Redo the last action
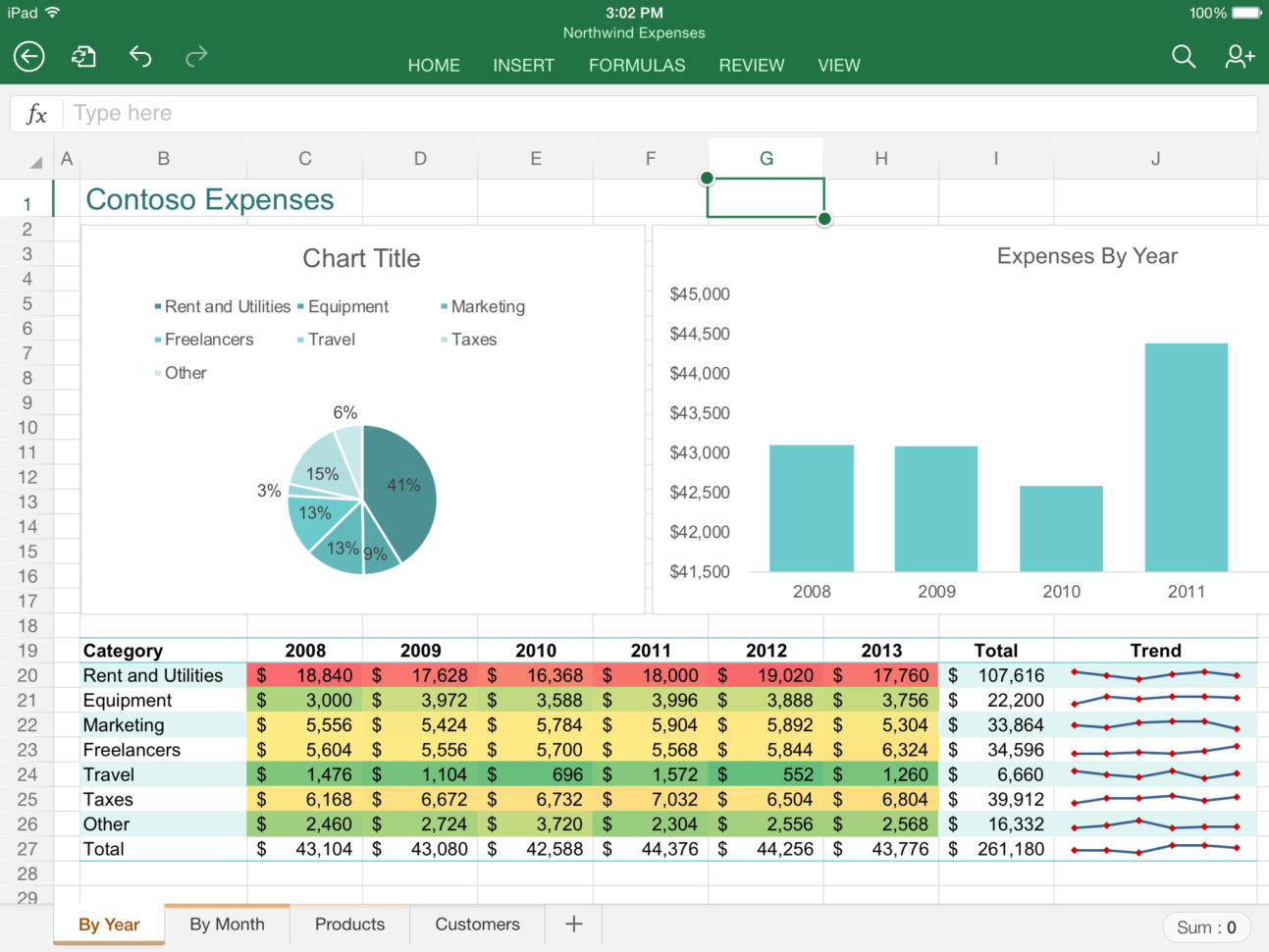Viewport: 1269px width, 952px height. point(195,56)
